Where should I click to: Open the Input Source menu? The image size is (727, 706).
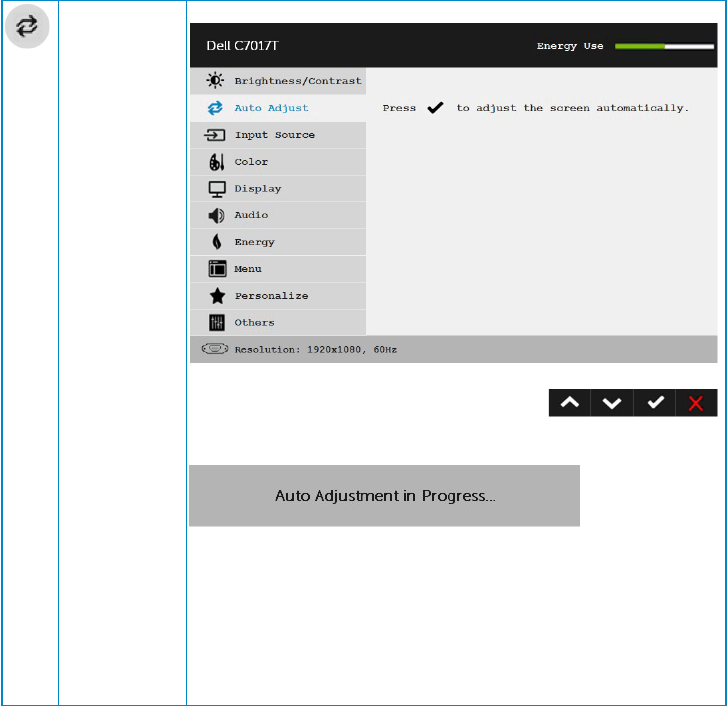click(278, 135)
